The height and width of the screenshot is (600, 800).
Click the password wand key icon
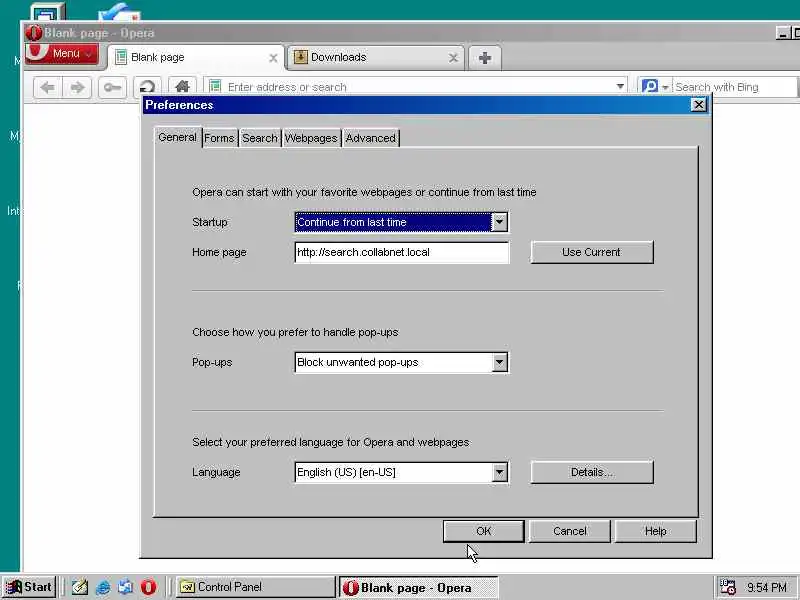(x=112, y=87)
